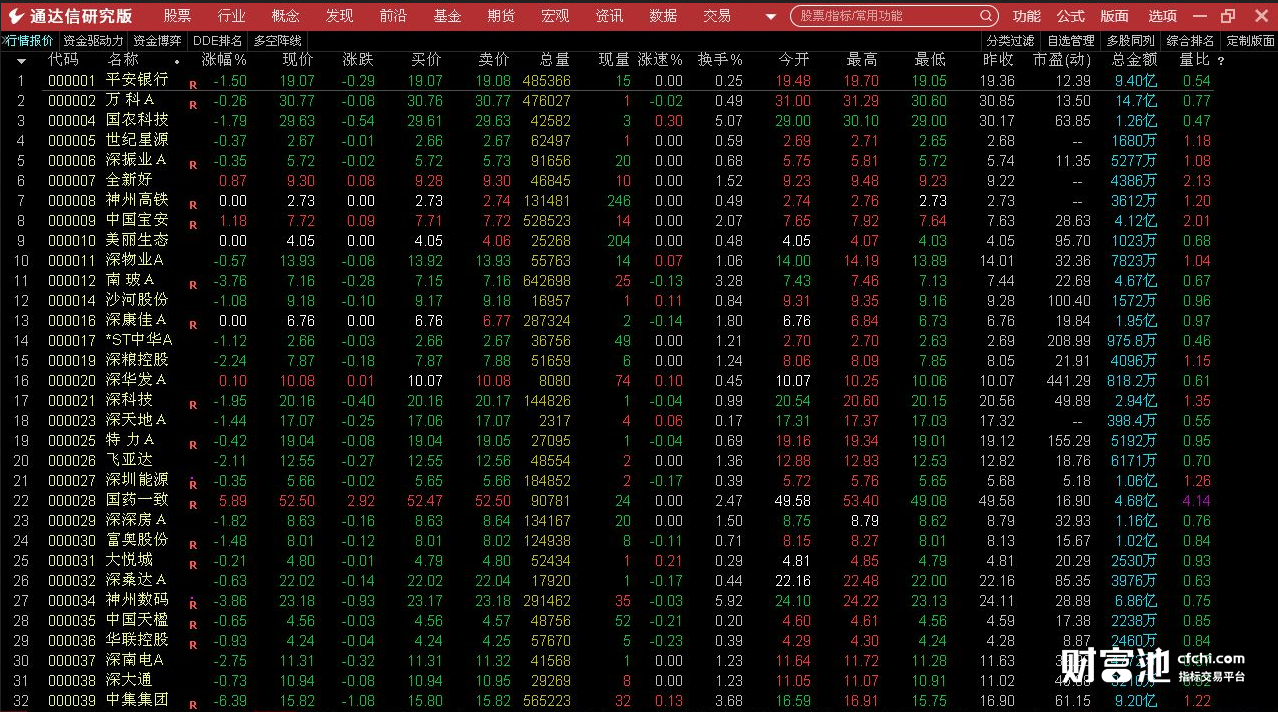Click the R marker next to 深康佳A
Screen dimensions: 1278x712
pyautogui.click(x=193, y=325)
